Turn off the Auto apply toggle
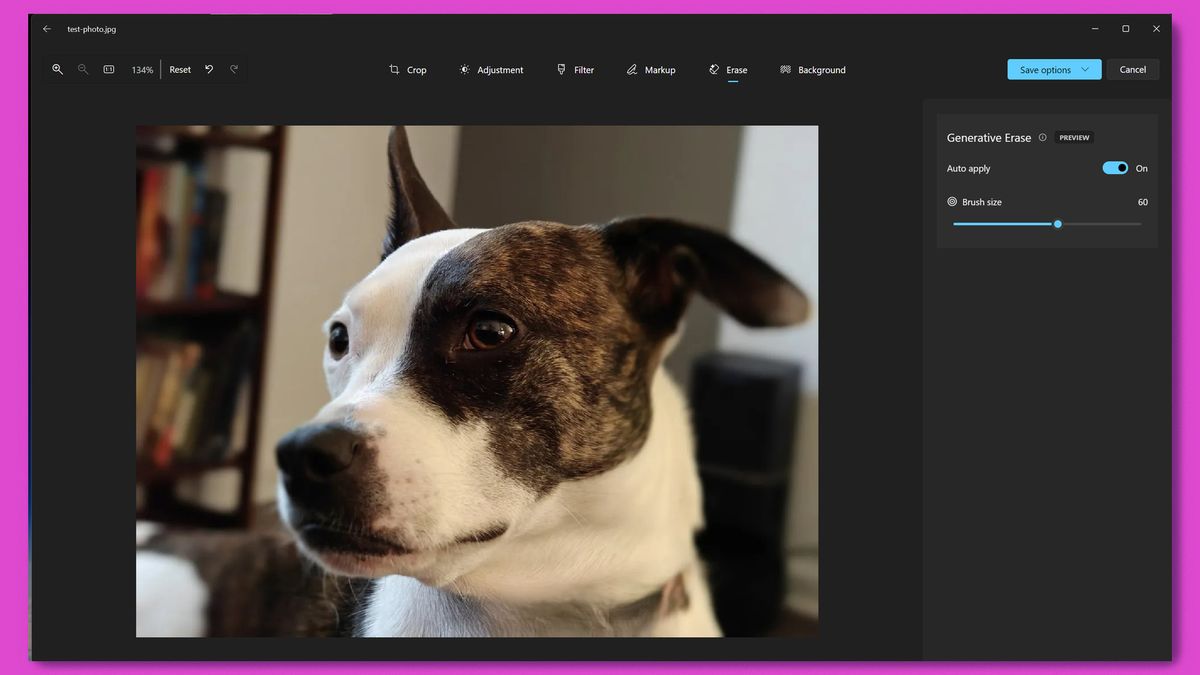Image resolution: width=1200 pixels, height=675 pixels. pyautogui.click(x=1114, y=168)
